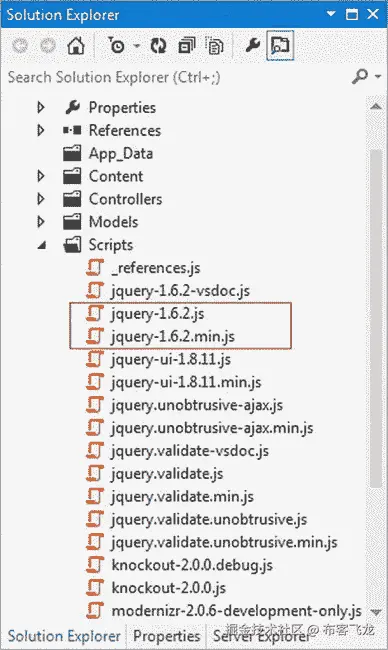Select file jquery-ui-1.8.11.js
The image size is (388, 650).
pyautogui.click(x=171, y=359)
